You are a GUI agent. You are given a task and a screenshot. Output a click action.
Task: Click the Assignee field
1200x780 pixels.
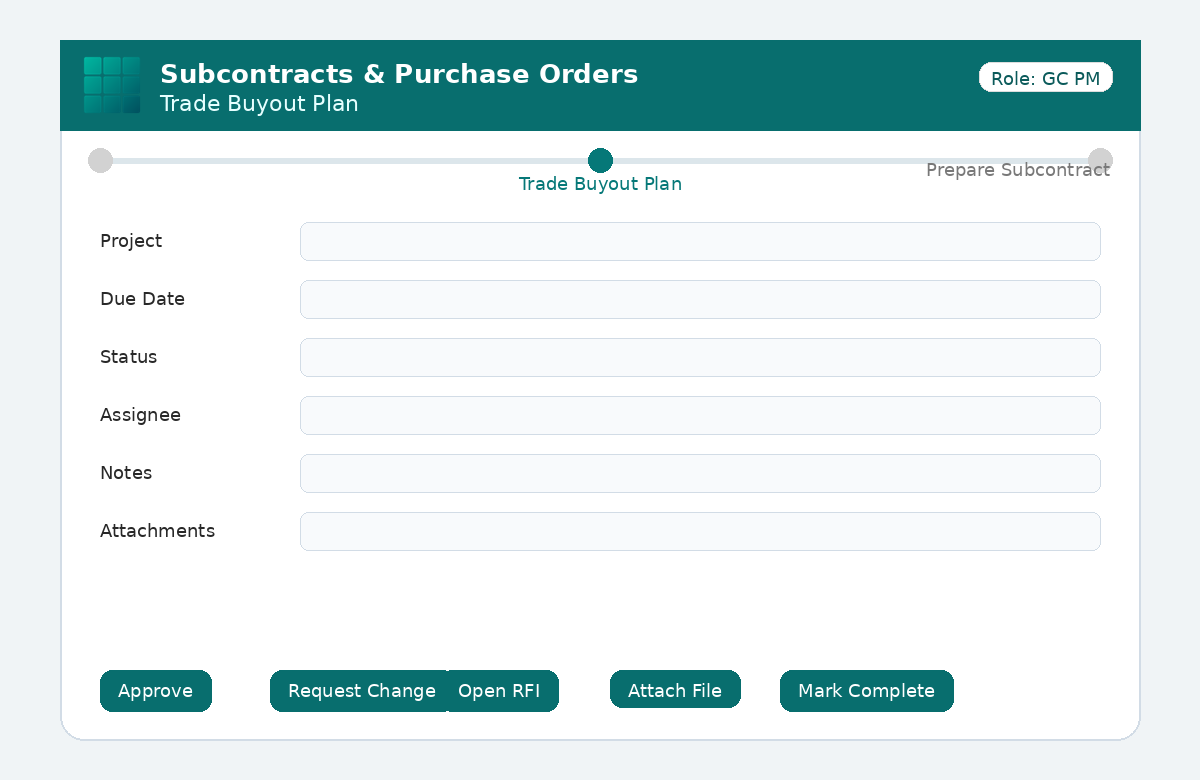[x=700, y=415]
